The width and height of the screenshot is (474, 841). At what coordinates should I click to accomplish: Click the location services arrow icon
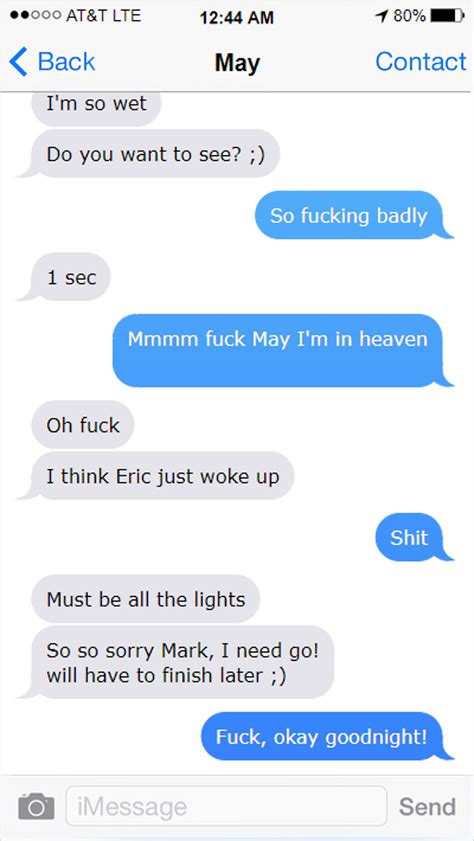pos(382,17)
